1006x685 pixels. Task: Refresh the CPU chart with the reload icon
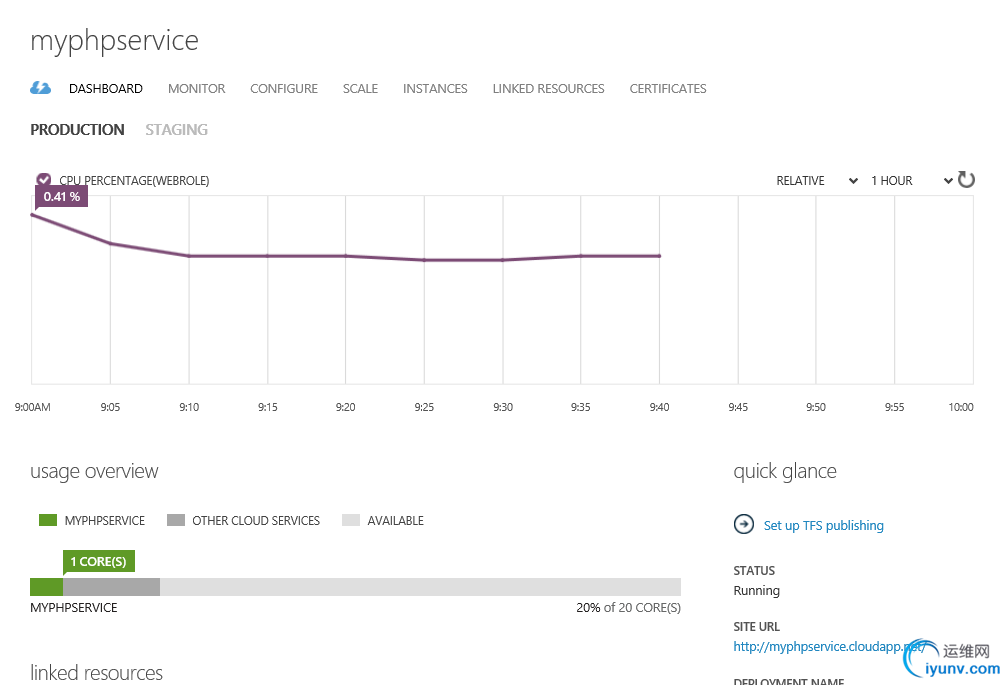point(966,180)
